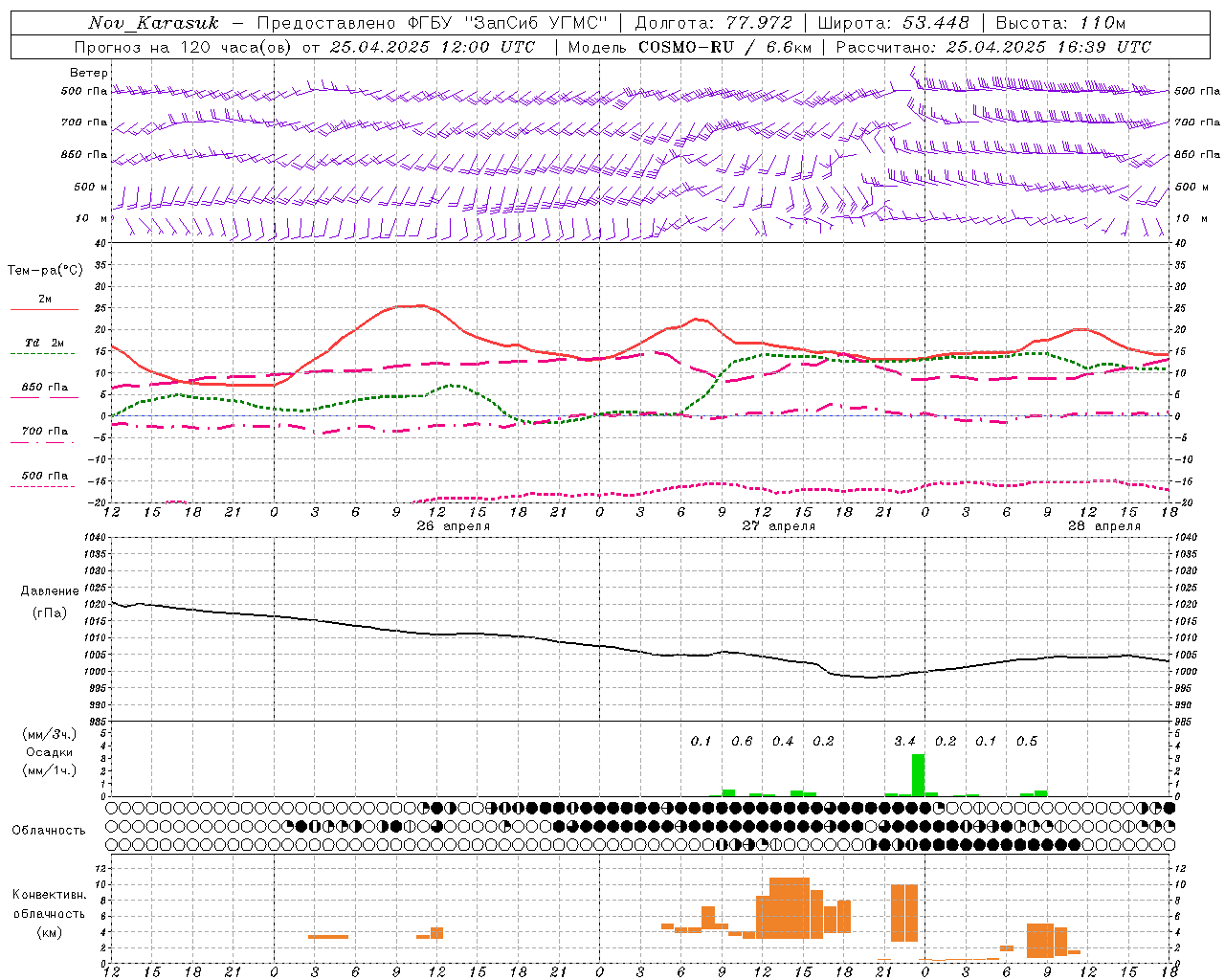Click the 10 м wind level label at left

(x=92, y=218)
